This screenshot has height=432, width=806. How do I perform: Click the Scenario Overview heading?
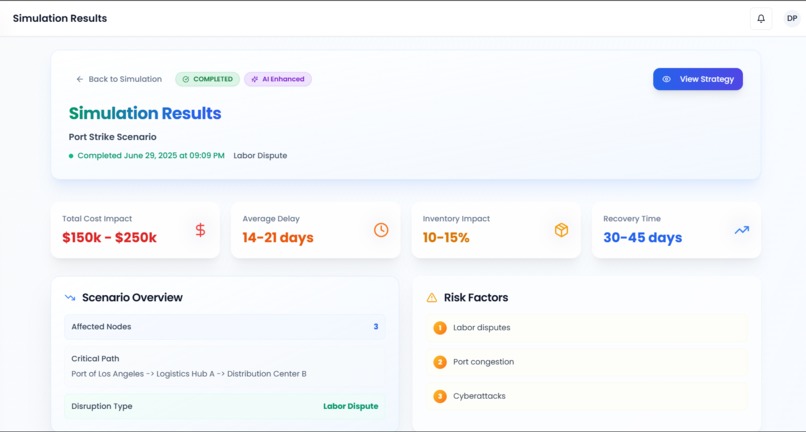coord(132,297)
